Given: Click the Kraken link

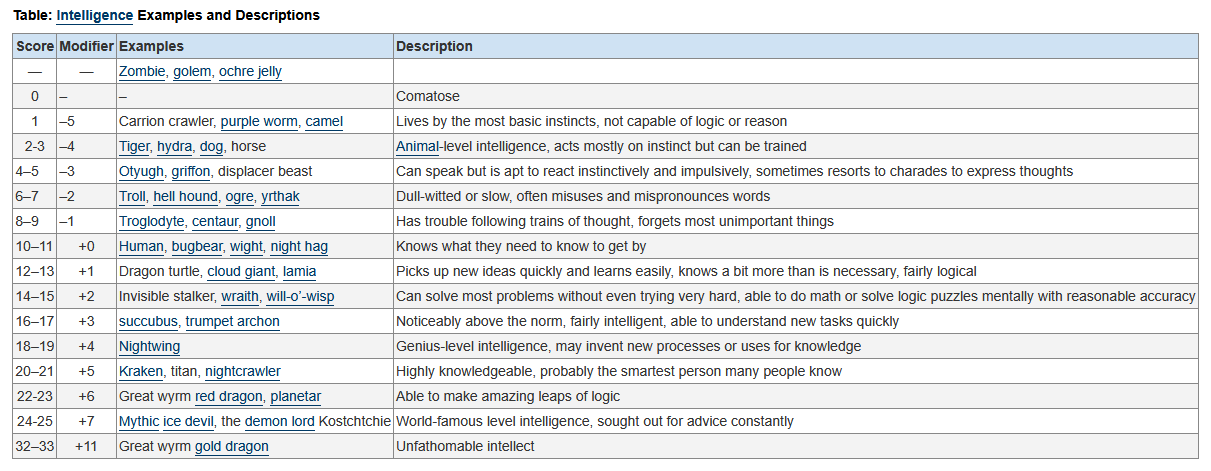Looking at the screenshot, I should (141, 371).
